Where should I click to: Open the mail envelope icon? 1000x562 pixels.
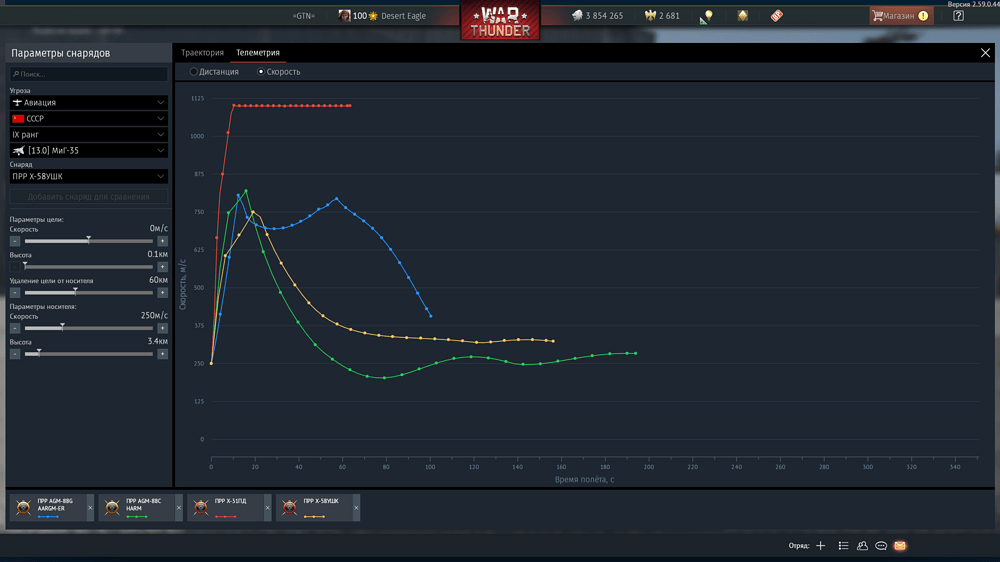[900, 545]
